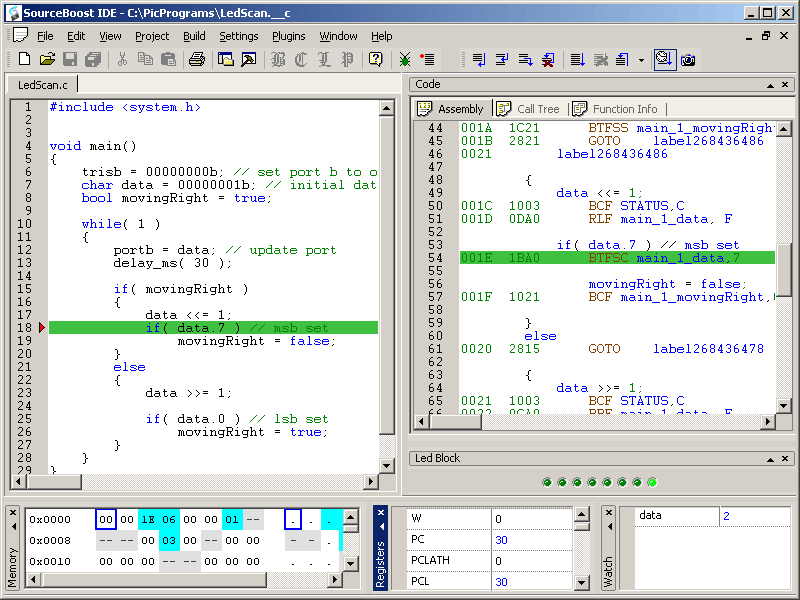Print the document with the printer icon

point(197,60)
